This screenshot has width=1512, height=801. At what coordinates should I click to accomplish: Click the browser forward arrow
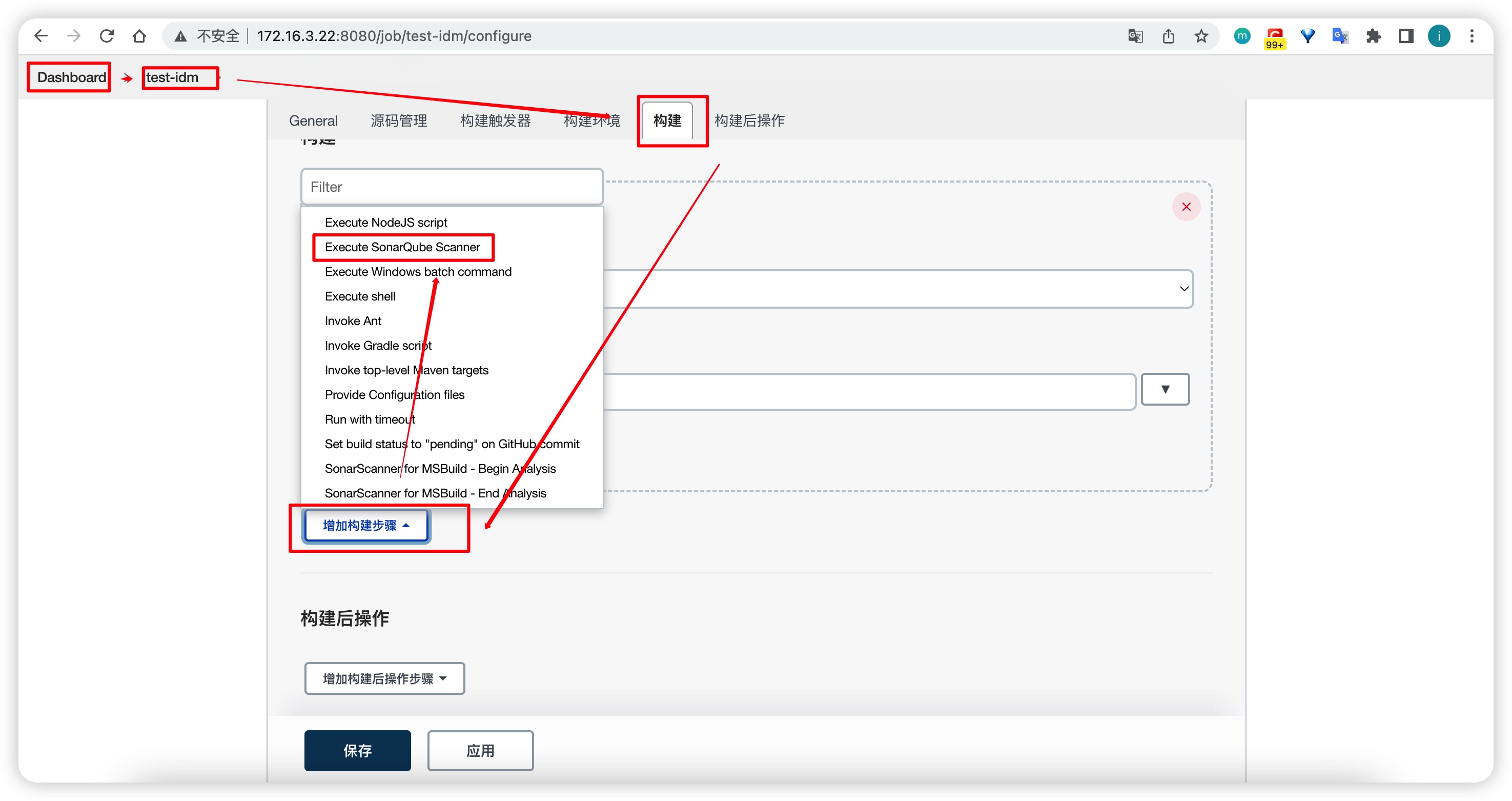(x=73, y=36)
